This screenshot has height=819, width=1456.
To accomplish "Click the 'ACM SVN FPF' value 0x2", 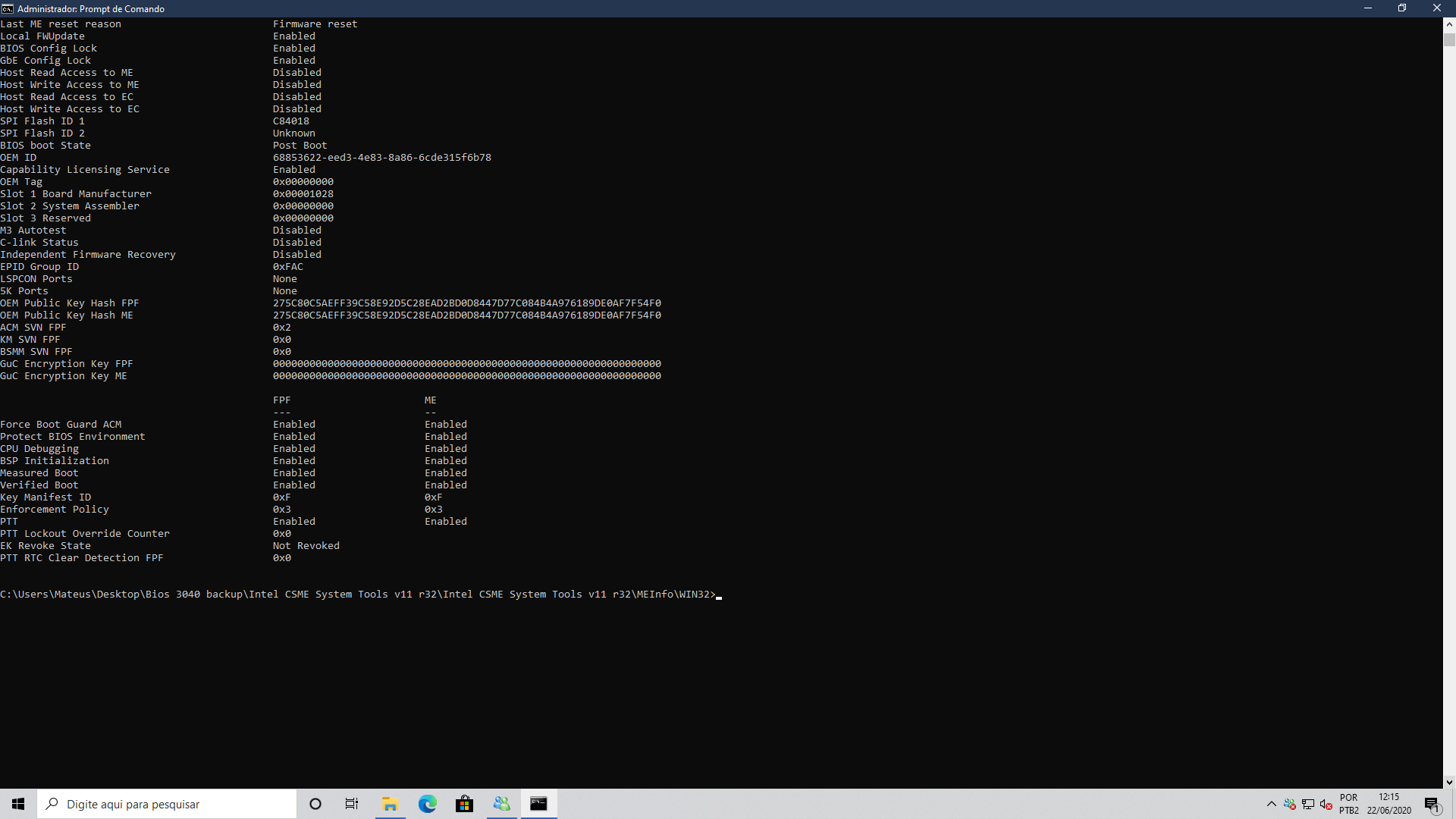I will tap(282, 328).
